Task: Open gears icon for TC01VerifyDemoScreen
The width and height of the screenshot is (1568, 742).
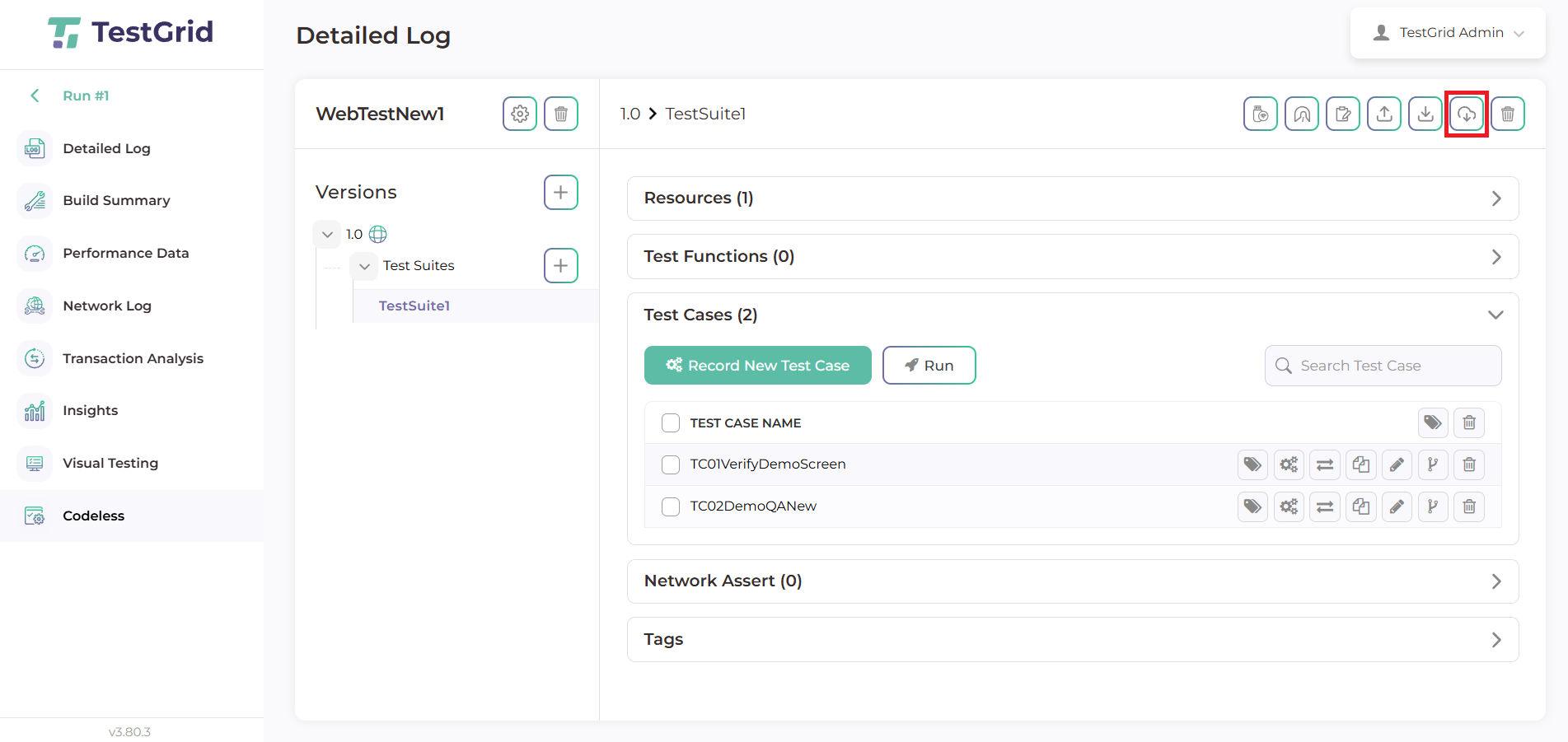Action: click(1289, 464)
